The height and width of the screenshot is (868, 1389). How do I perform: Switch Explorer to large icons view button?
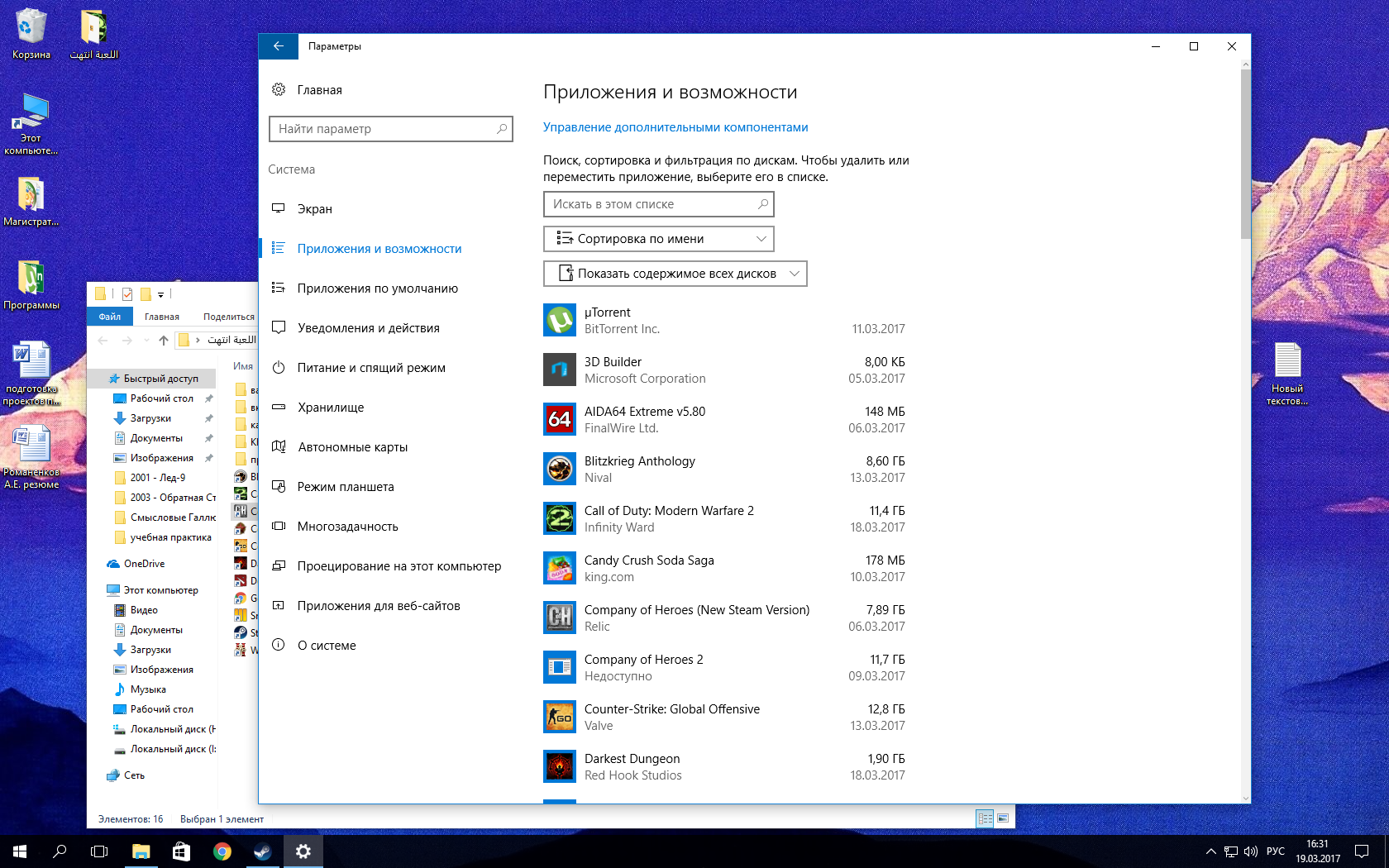pyautogui.click(x=1003, y=818)
